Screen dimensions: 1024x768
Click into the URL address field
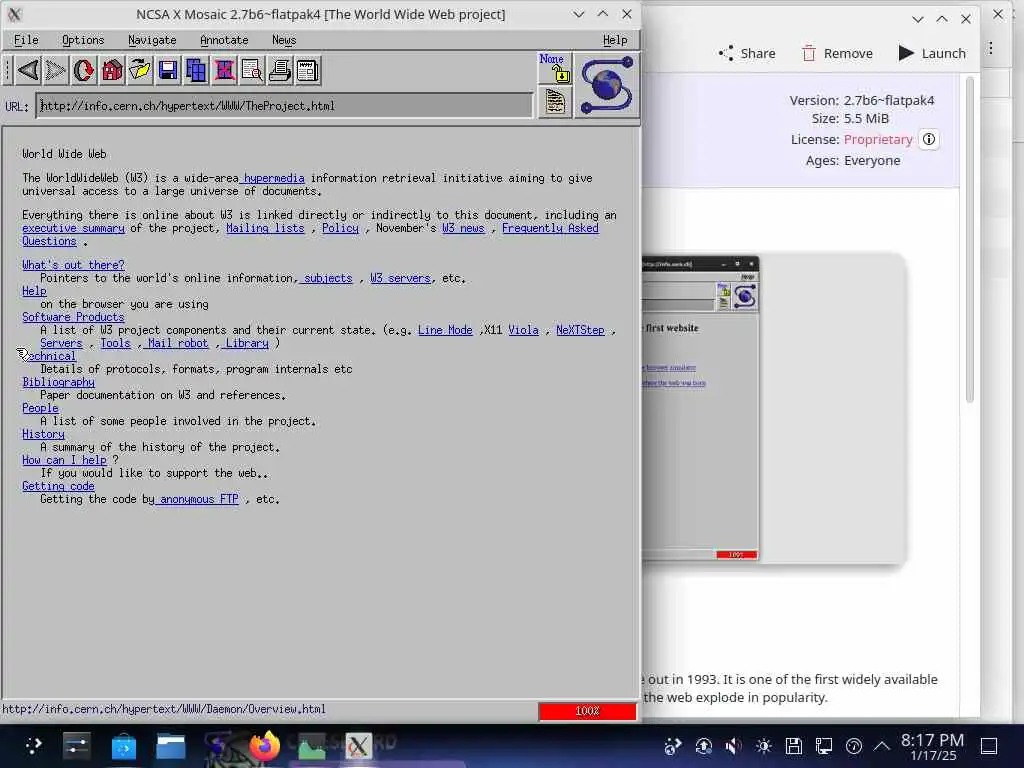click(x=284, y=106)
